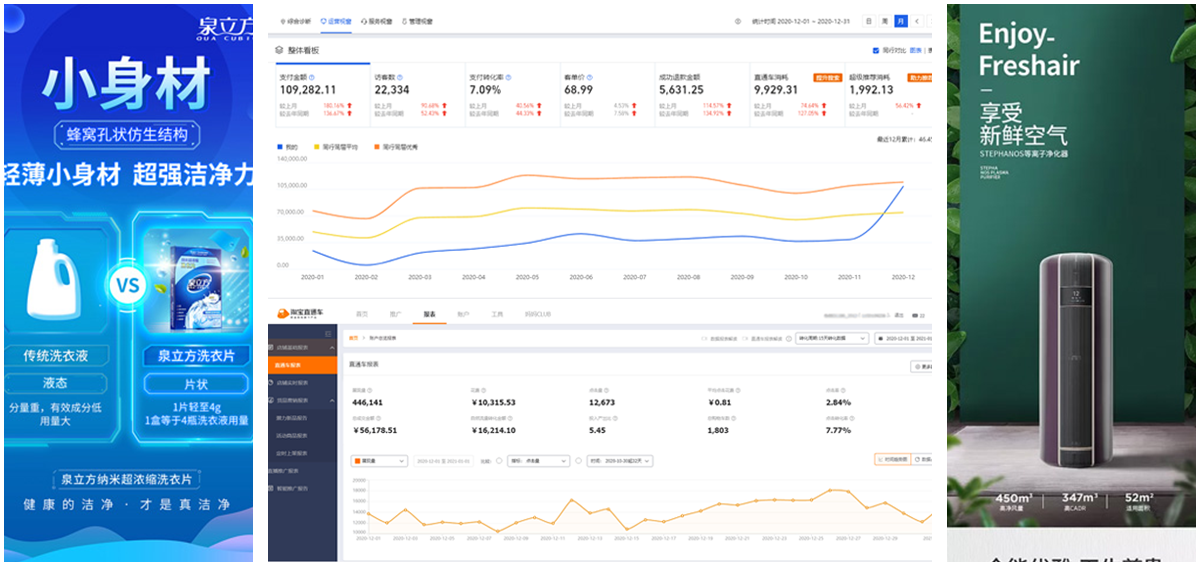Open the 妈妈CLUB menu in 直通车
The width and height of the screenshot is (1200, 566).
(537, 314)
